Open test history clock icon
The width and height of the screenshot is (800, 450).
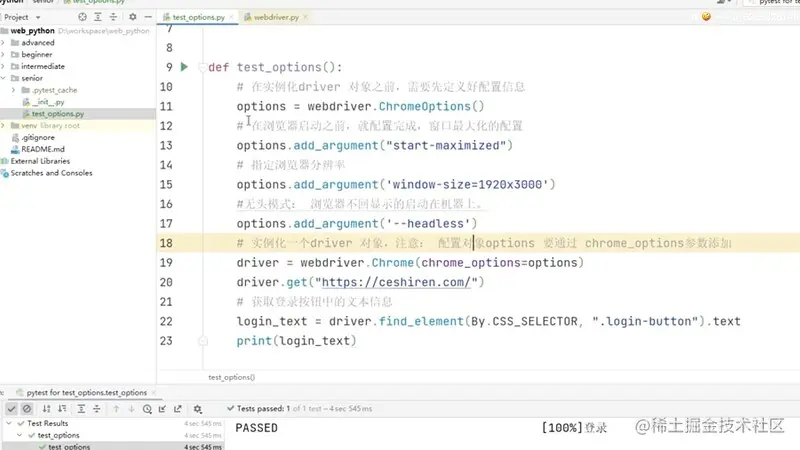tap(147, 409)
